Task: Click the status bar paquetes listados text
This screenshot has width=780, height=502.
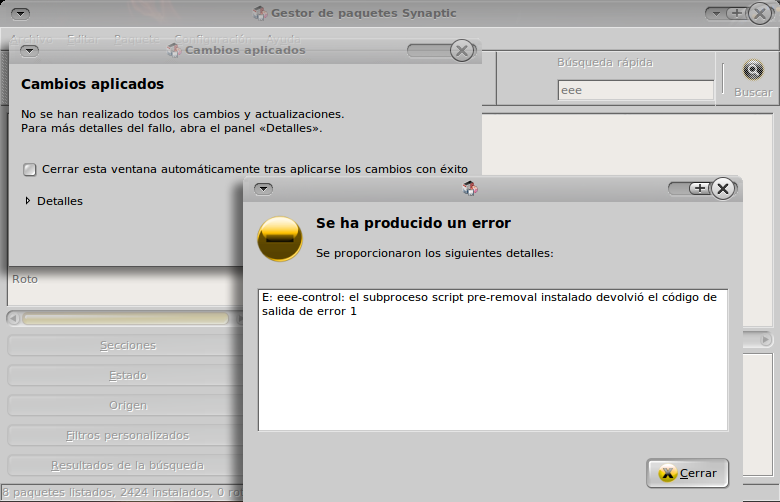Action: pyautogui.click(x=122, y=492)
